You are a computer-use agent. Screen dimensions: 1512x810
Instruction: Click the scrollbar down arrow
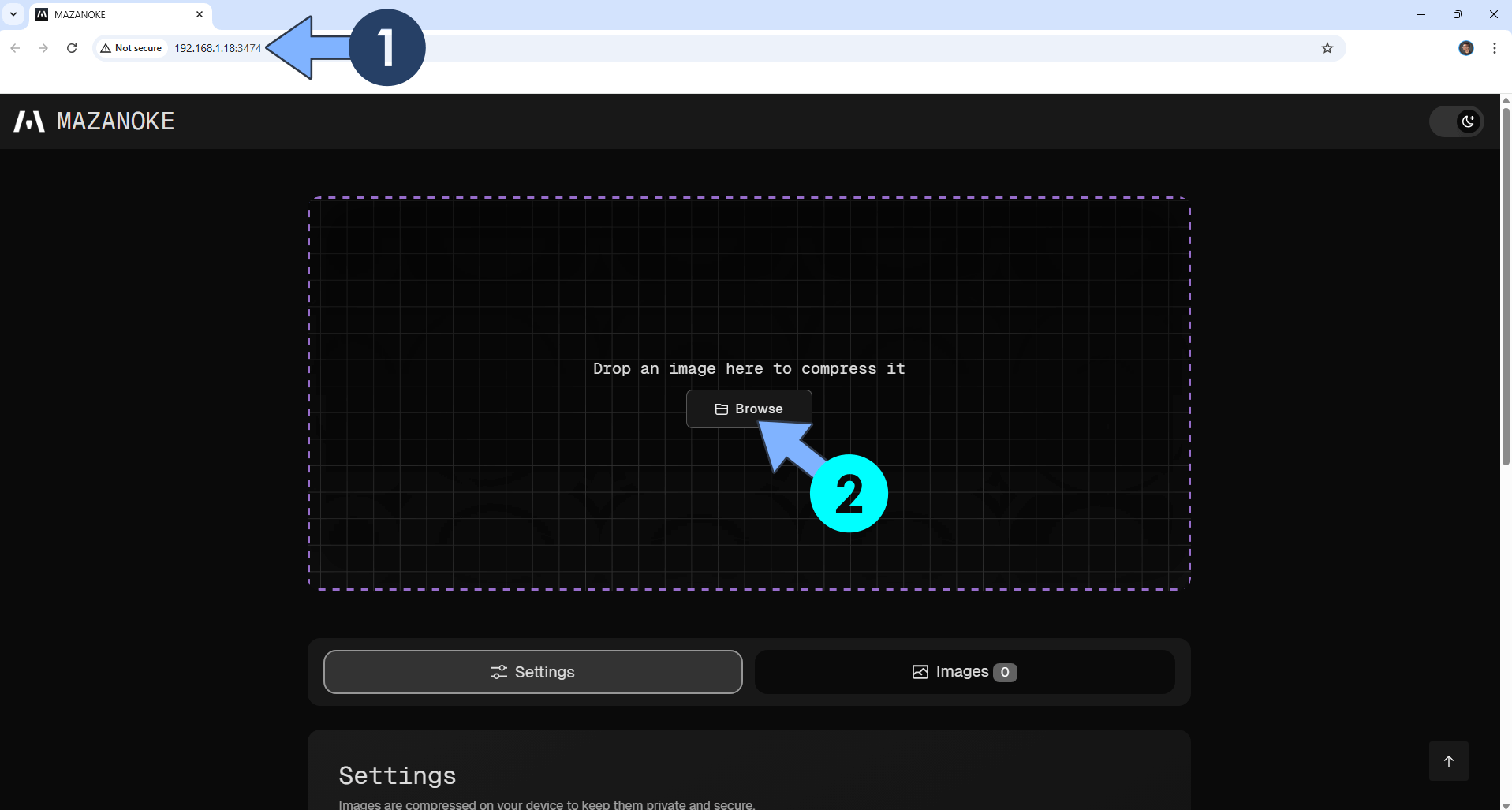pyautogui.click(x=1506, y=805)
